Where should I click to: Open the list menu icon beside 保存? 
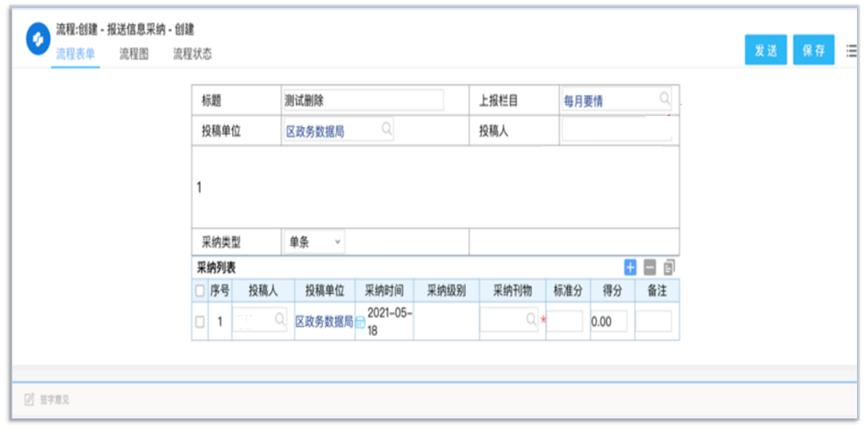pyautogui.click(x=851, y=51)
